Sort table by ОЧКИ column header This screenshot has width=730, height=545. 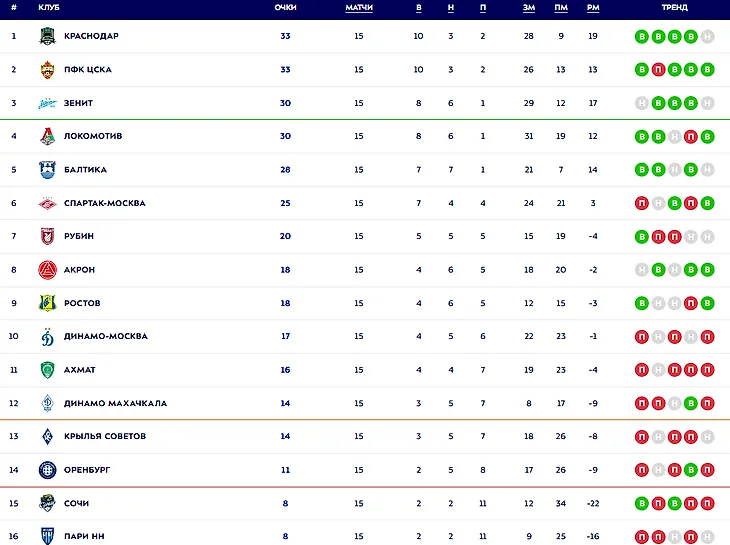(x=285, y=7)
